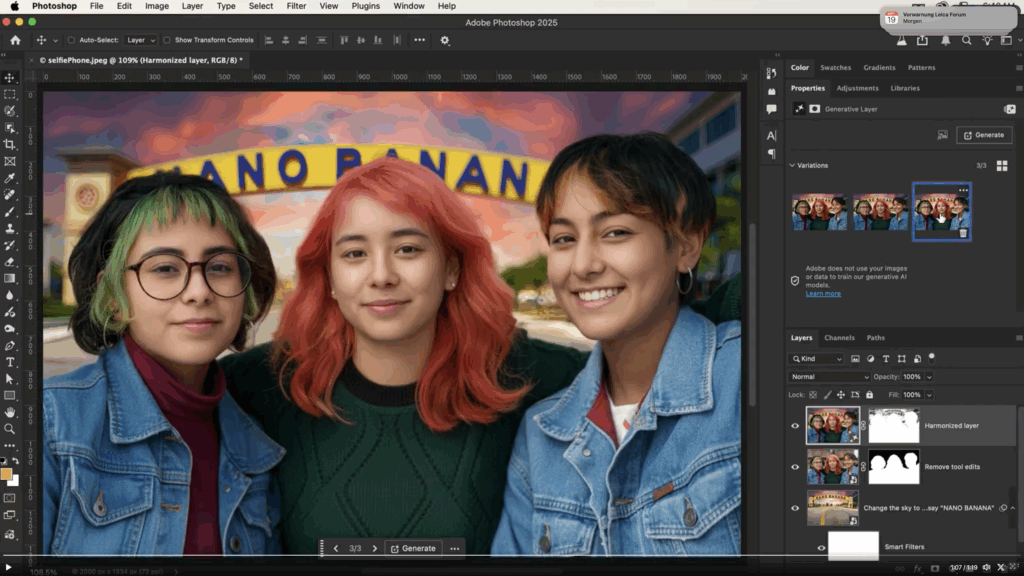This screenshot has height=576, width=1024.
Task: Select the Crop tool
Action: pos(10,144)
